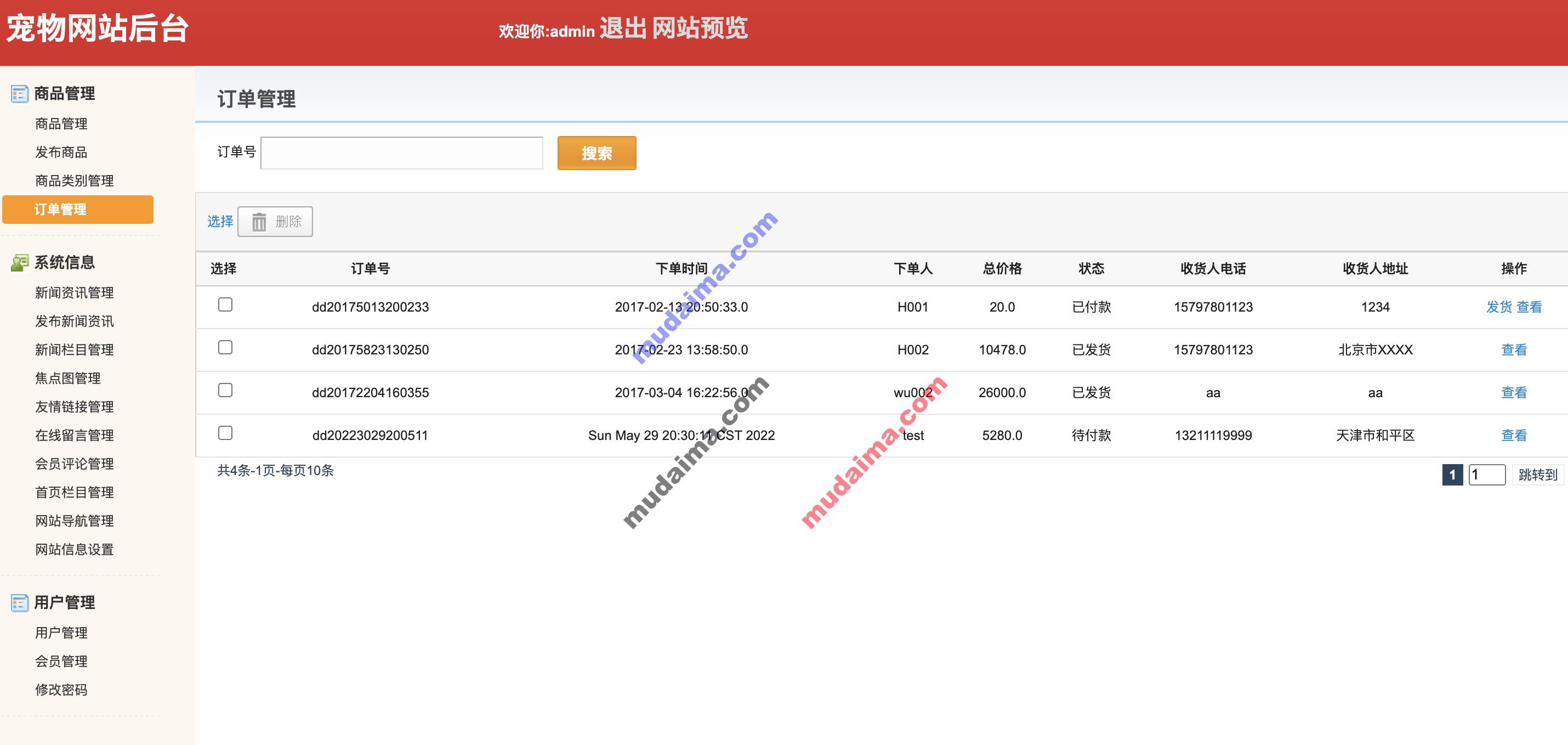Click the 10478.0 total price cell
1568x745 pixels.
coord(1002,349)
